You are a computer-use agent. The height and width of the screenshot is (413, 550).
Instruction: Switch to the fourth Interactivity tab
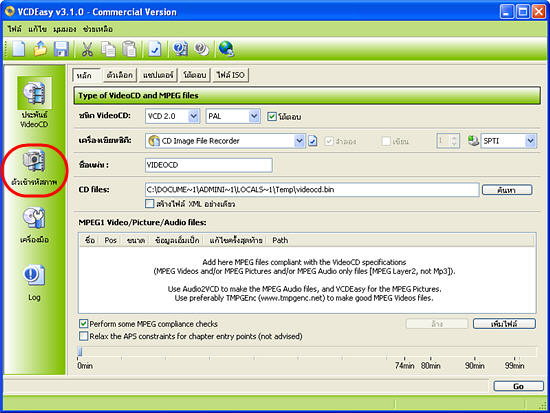[195, 75]
